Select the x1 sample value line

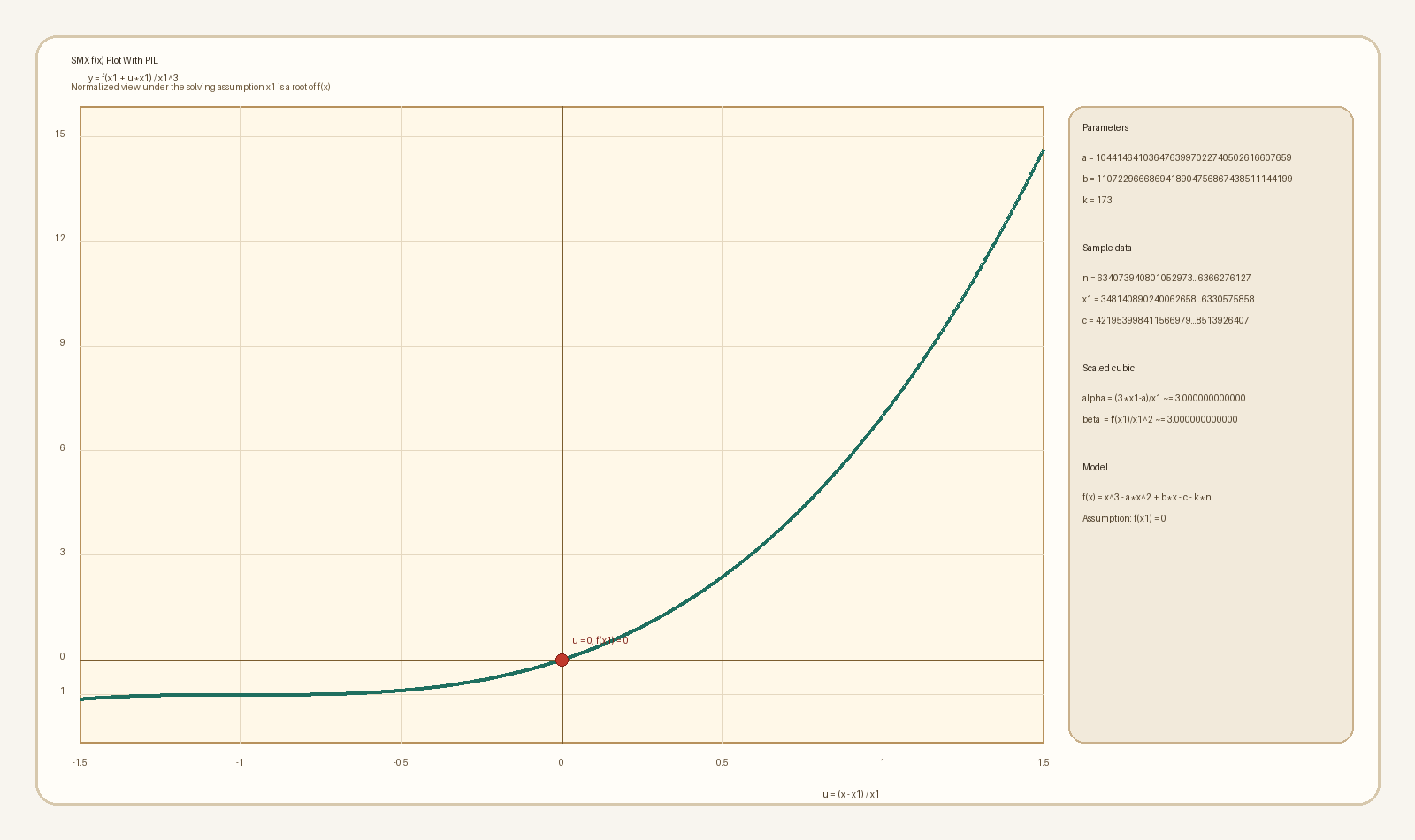[1167, 300]
